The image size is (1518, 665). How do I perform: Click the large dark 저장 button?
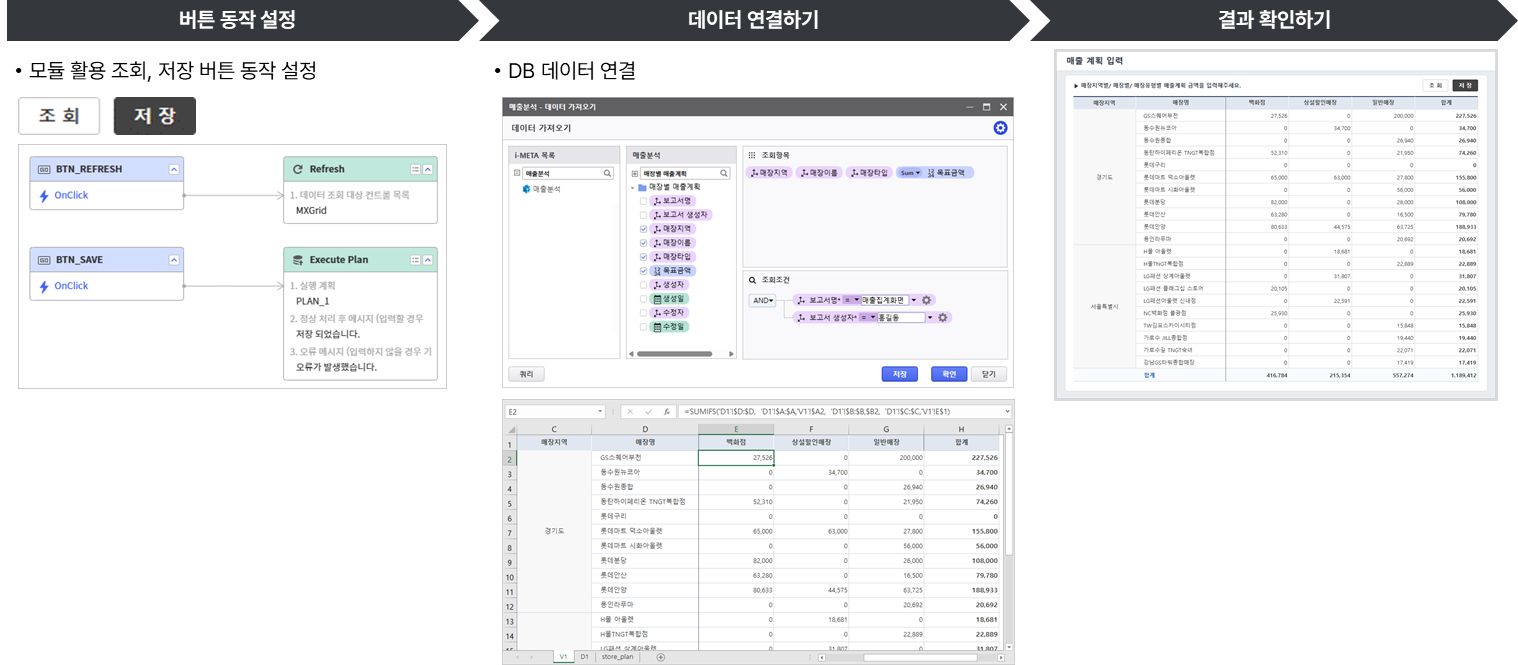(x=155, y=116)
